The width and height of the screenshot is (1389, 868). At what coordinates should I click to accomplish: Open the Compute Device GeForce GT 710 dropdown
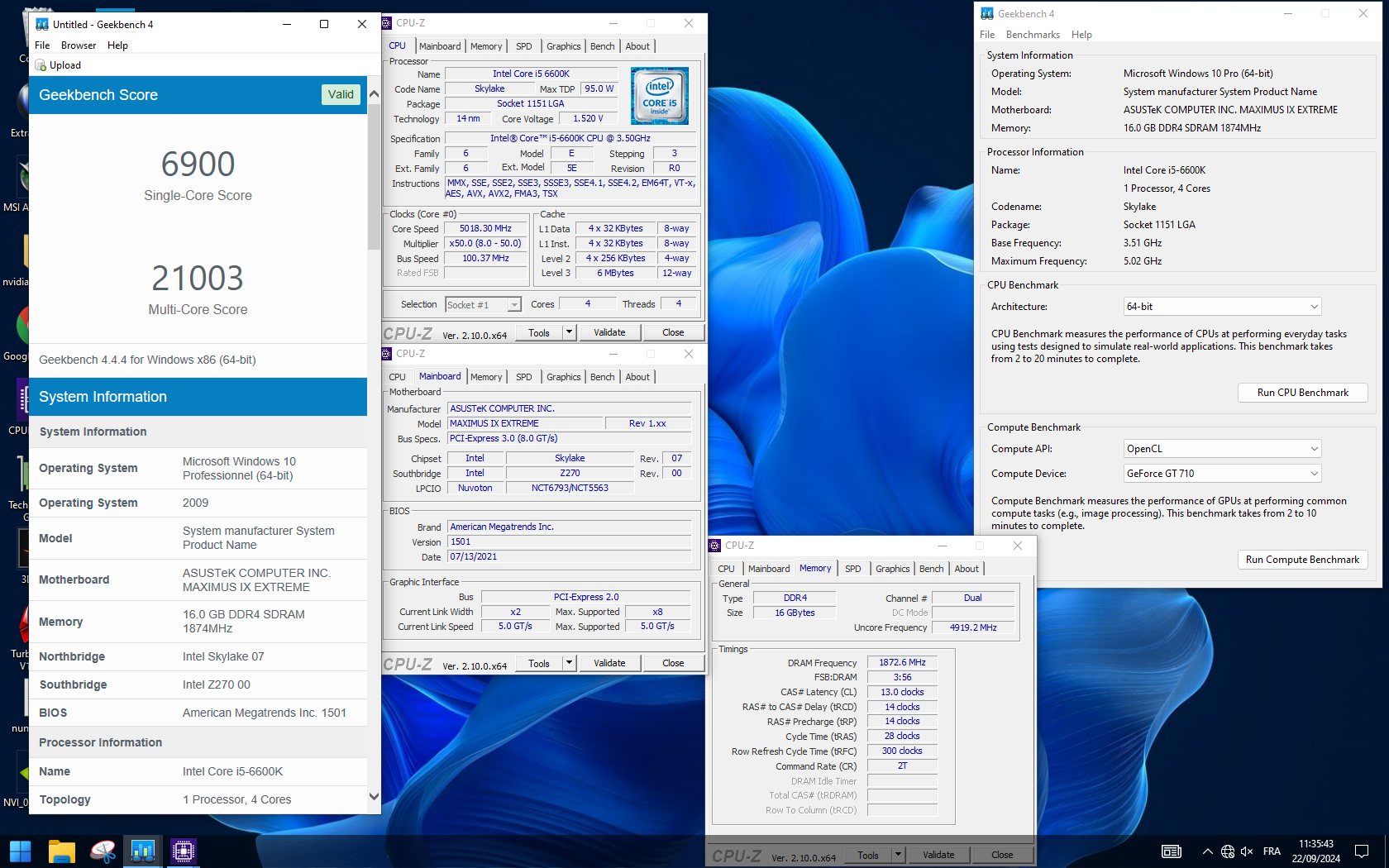coord(1222,474)
